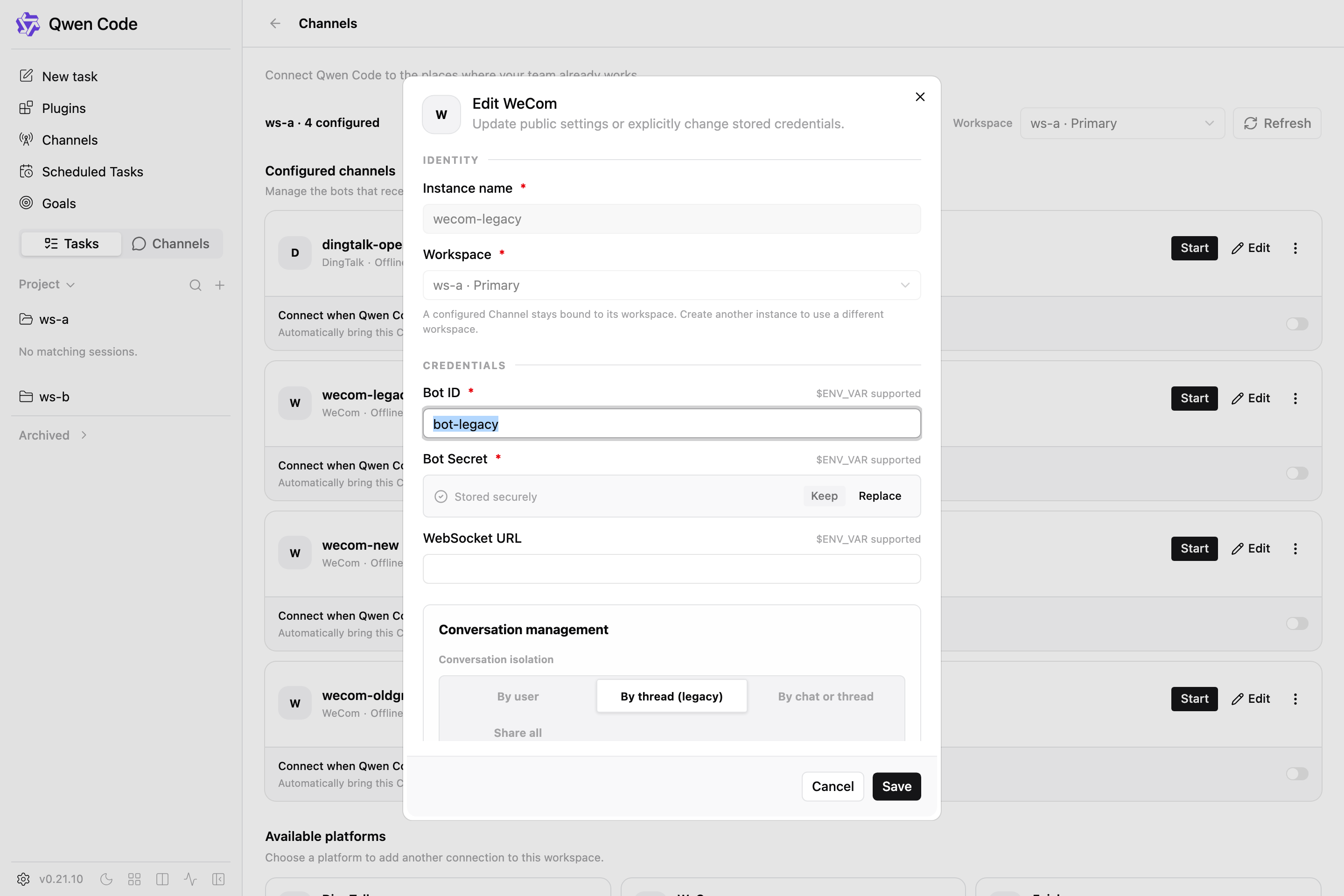Focus the Instance name field

click(x=672, y=219)
